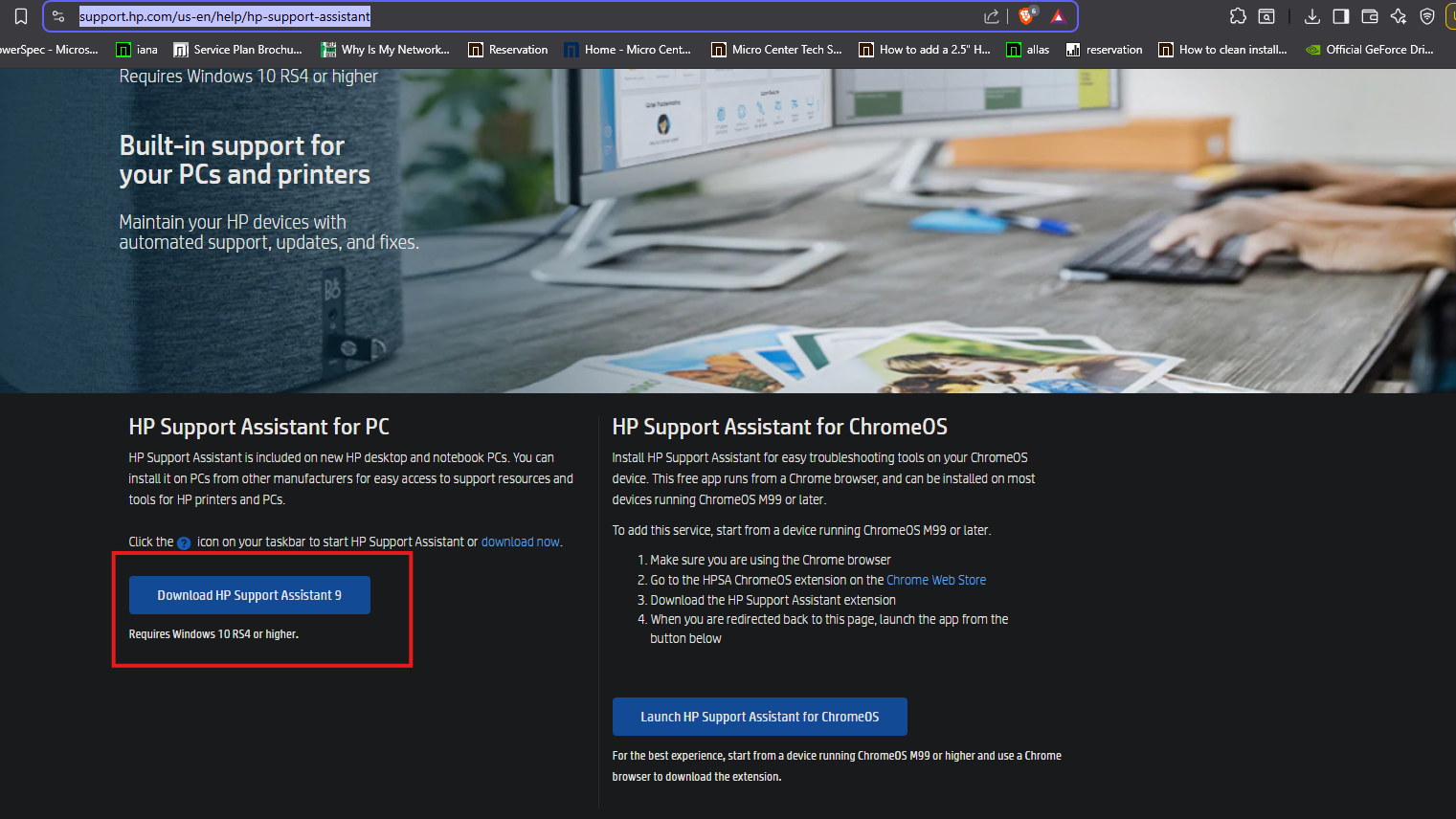Follow the download now link
The image size is (1456, 819).
tap(521, 542)
